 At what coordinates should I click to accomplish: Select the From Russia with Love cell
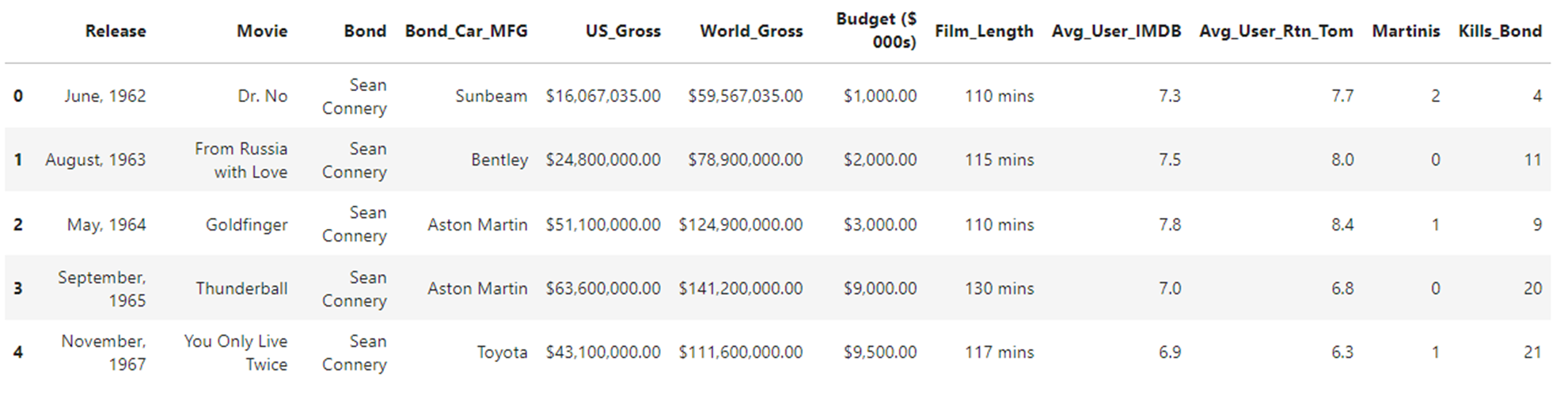click(x=241, y=160)
